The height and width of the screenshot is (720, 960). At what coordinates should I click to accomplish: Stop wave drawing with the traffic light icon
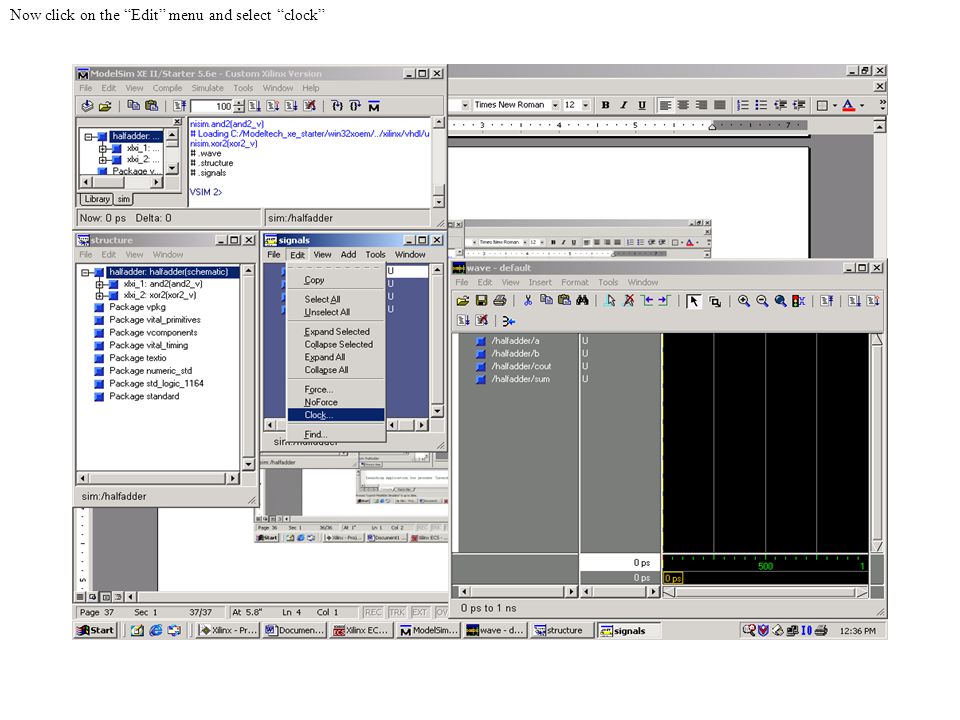tap(798, 301)
